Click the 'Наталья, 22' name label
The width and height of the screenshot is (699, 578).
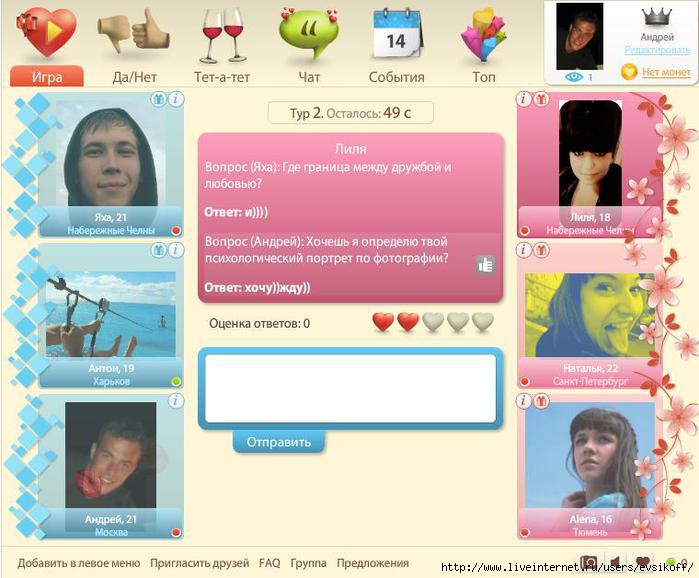590,369
